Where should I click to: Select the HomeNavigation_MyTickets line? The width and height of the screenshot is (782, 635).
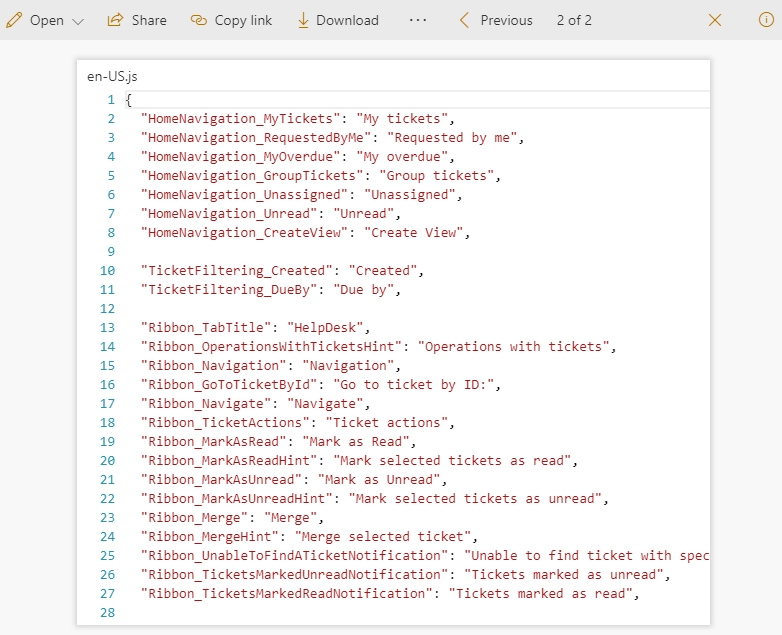(298, 119)
